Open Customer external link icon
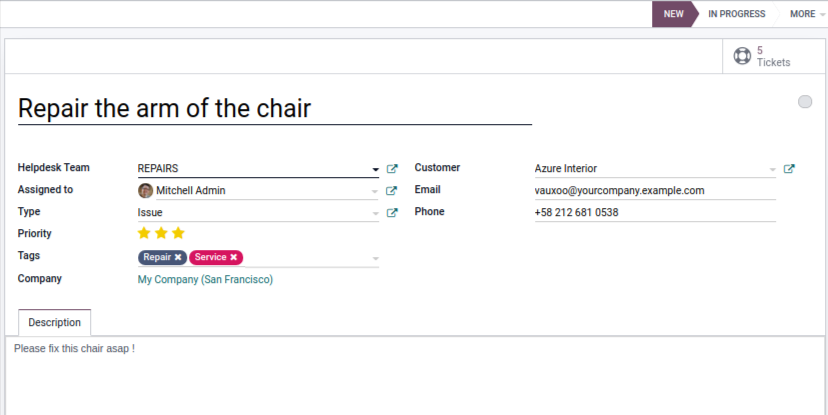Screen dimensions: 828x415 (x=789, y=169)
